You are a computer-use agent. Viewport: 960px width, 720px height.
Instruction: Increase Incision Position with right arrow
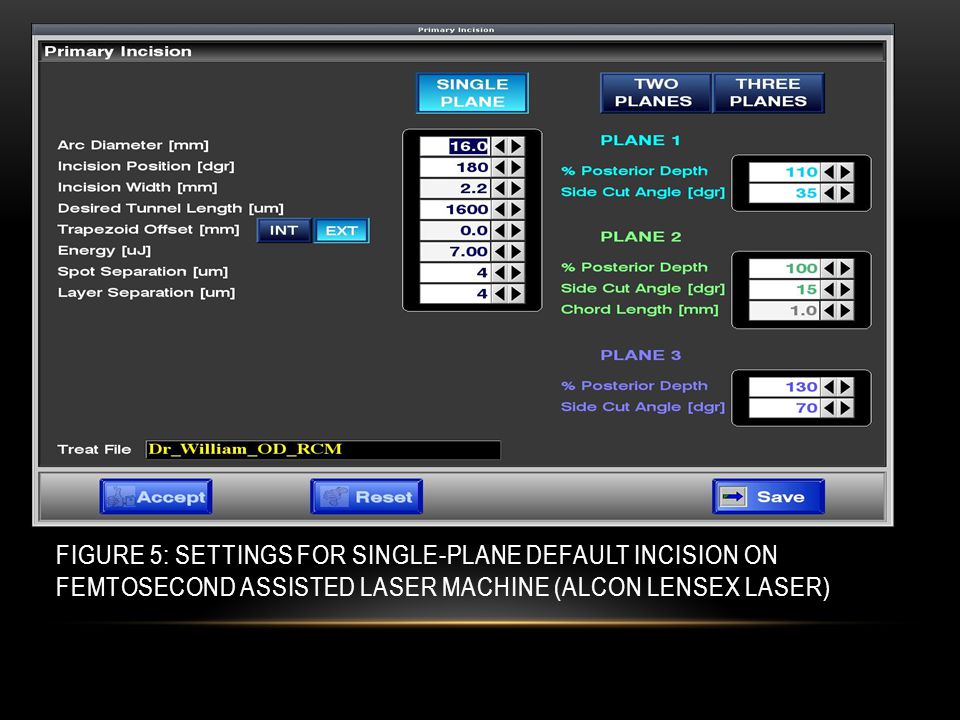point(517,167)
